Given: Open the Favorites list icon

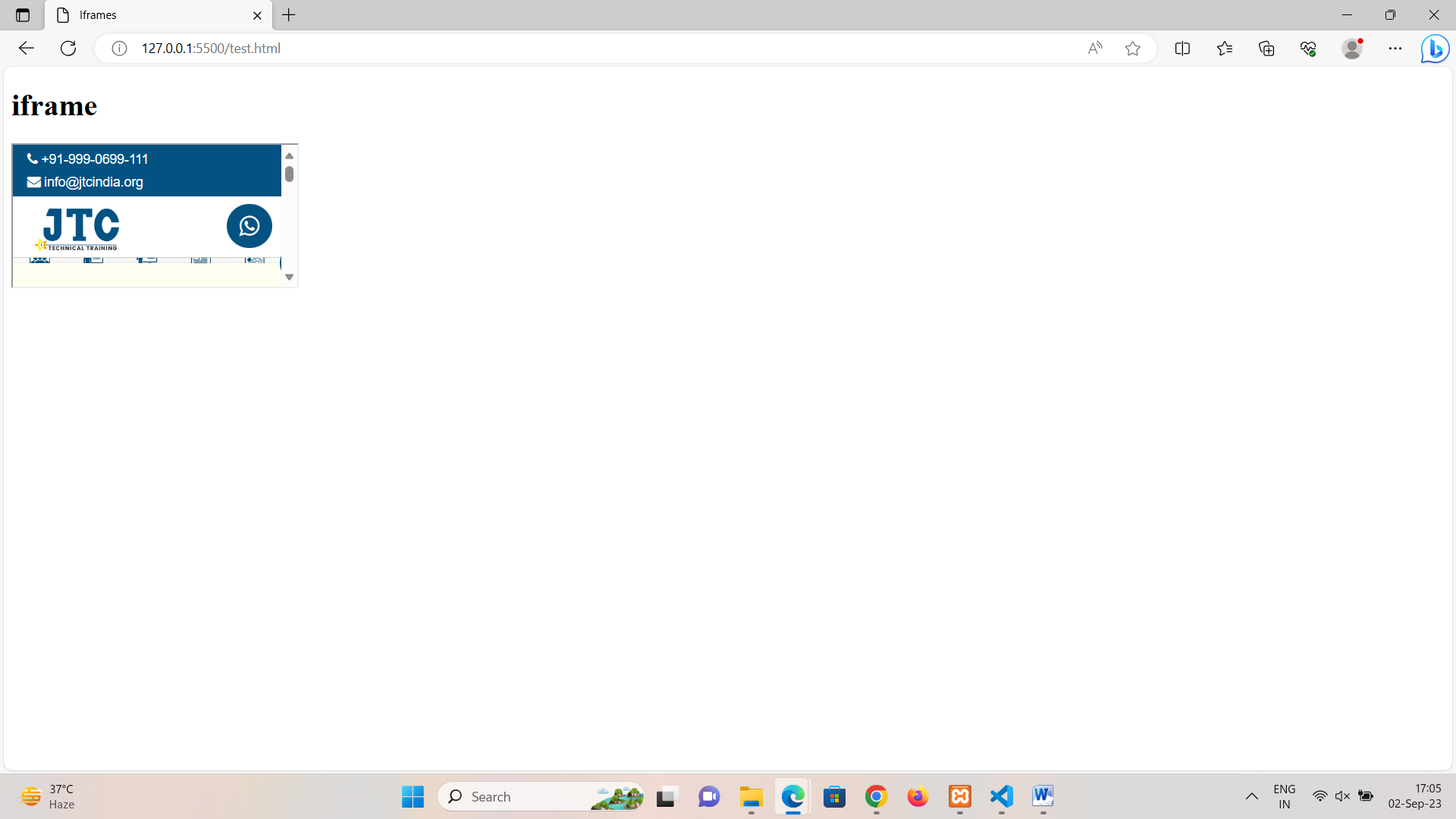Looking at the screenshot, I should click(1224, 49).
